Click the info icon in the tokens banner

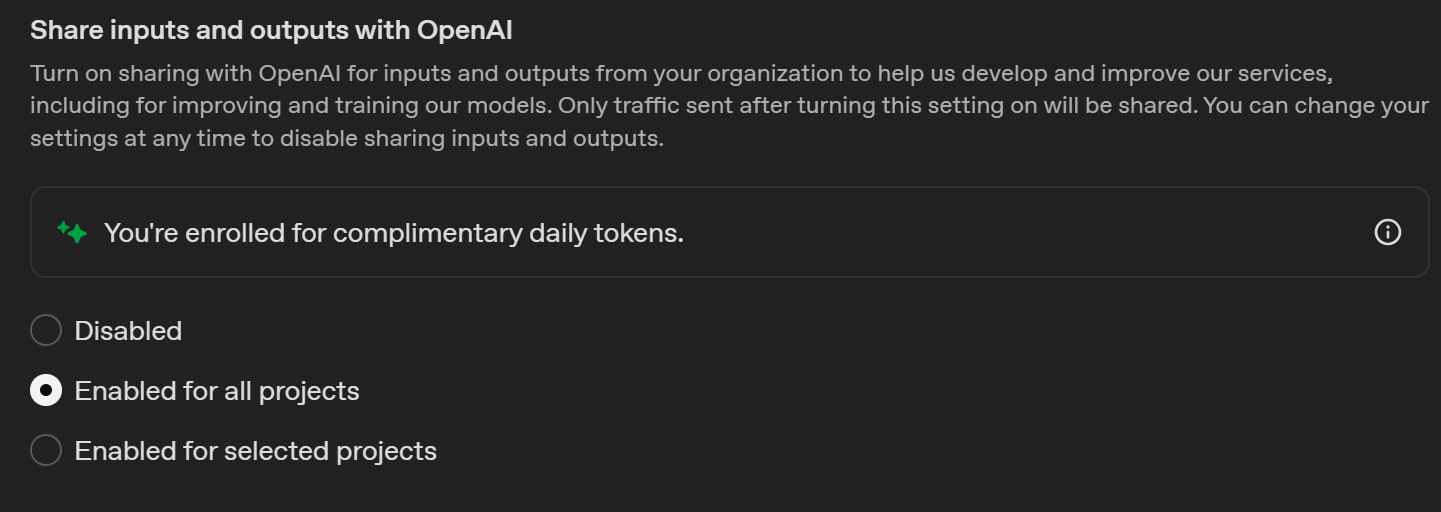click(x=1387, y=232)
